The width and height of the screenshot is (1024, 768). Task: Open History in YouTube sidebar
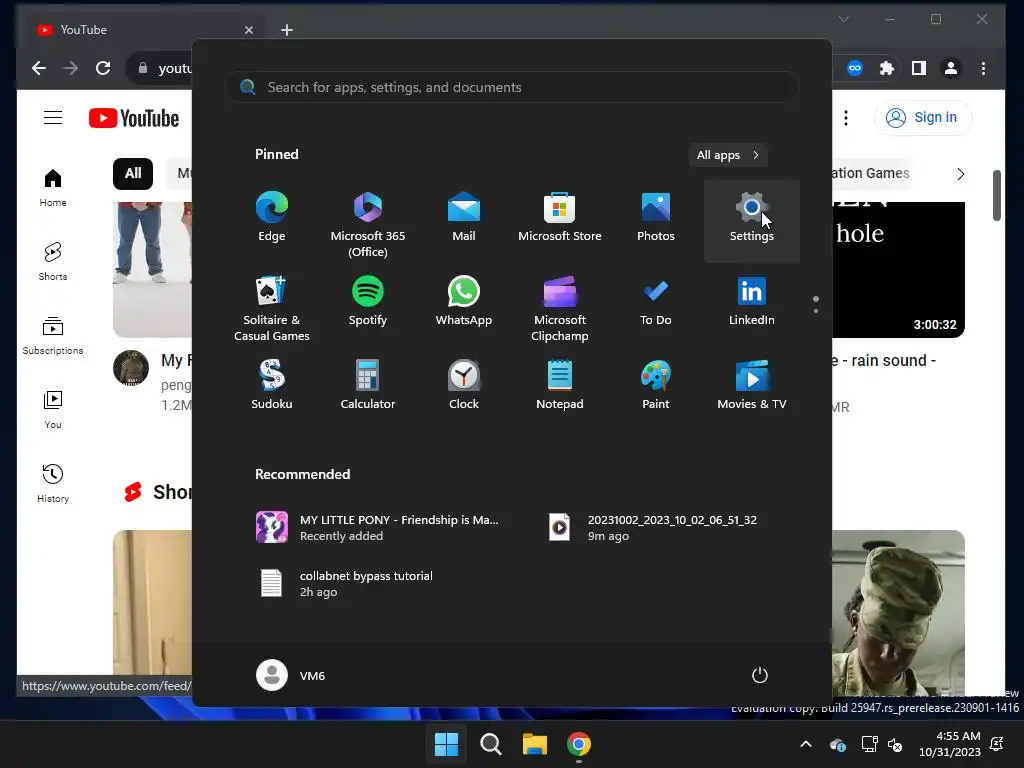53,483
